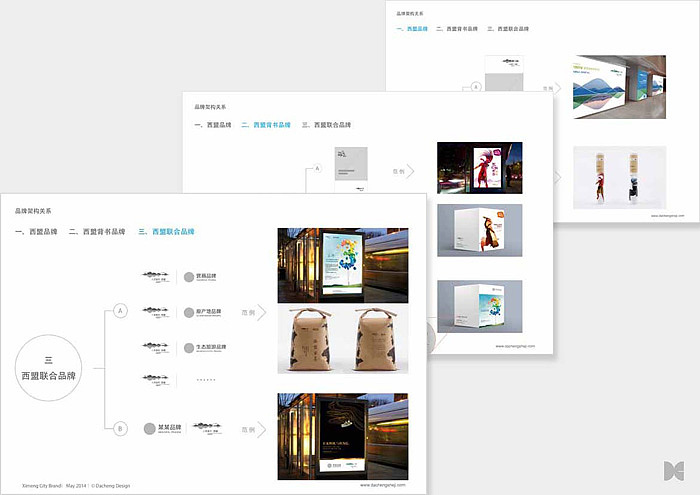The image size is (700, 495).
Task: Open the dark poster lightbox photo
Action: coord(343,437)
